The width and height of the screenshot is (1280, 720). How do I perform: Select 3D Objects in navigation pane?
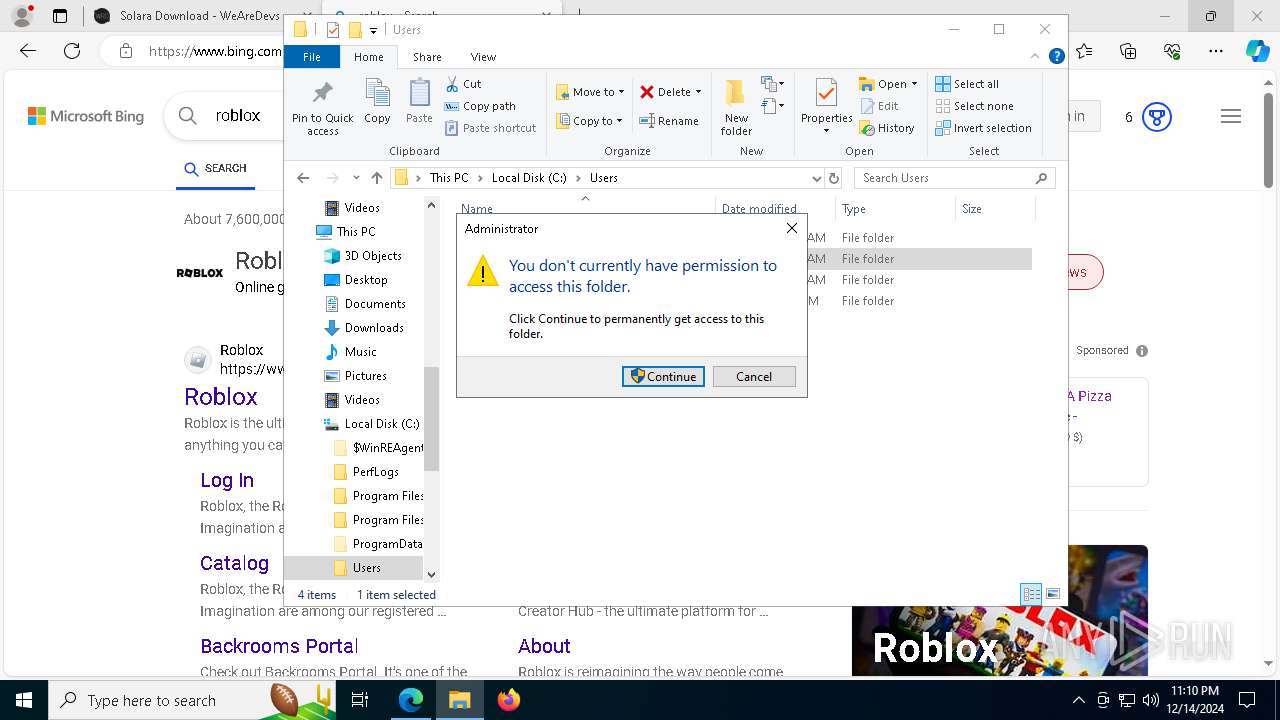point(372,256)
